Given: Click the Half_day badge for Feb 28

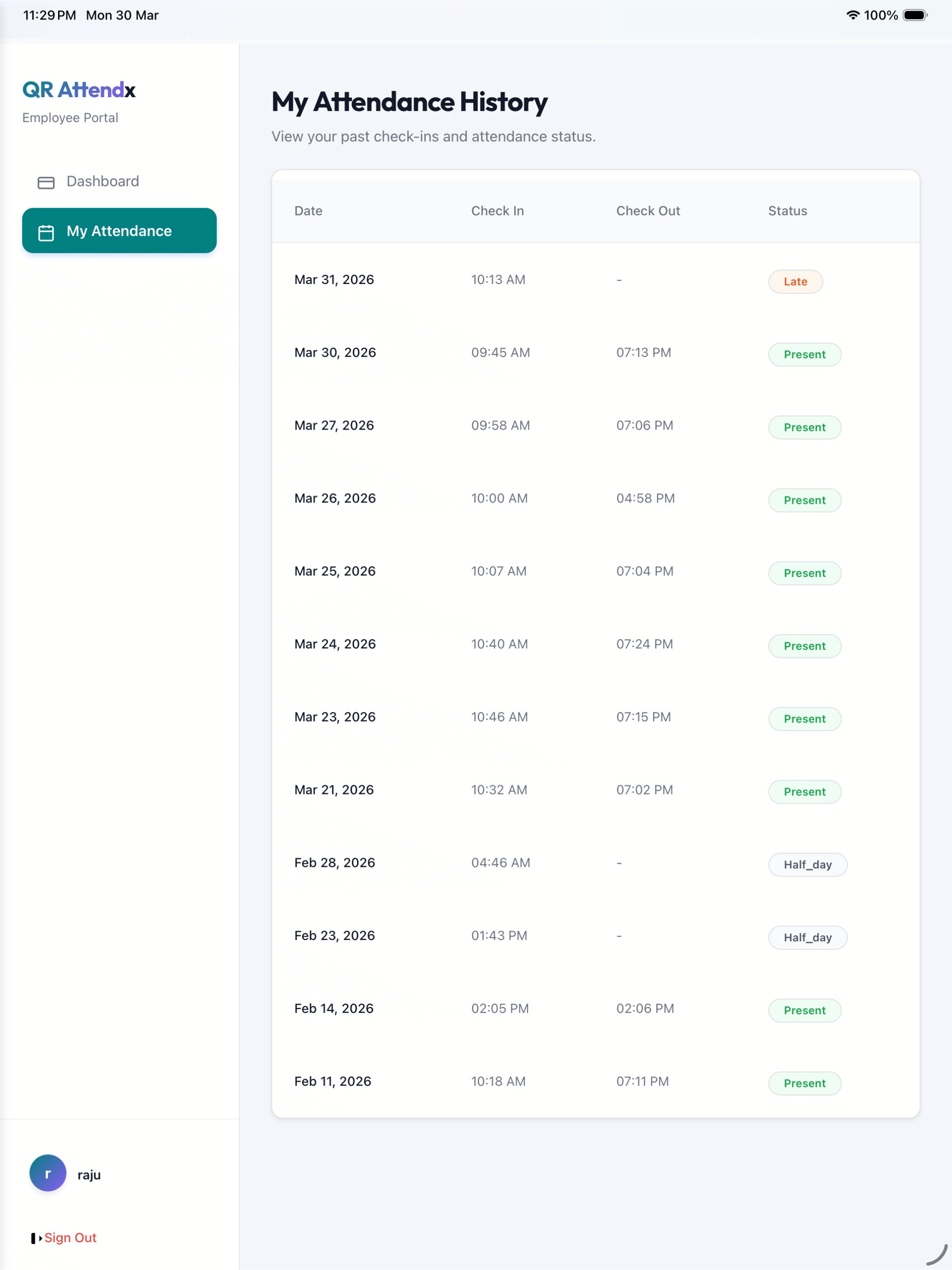Looking at the screenshot, I should point(807,865).
